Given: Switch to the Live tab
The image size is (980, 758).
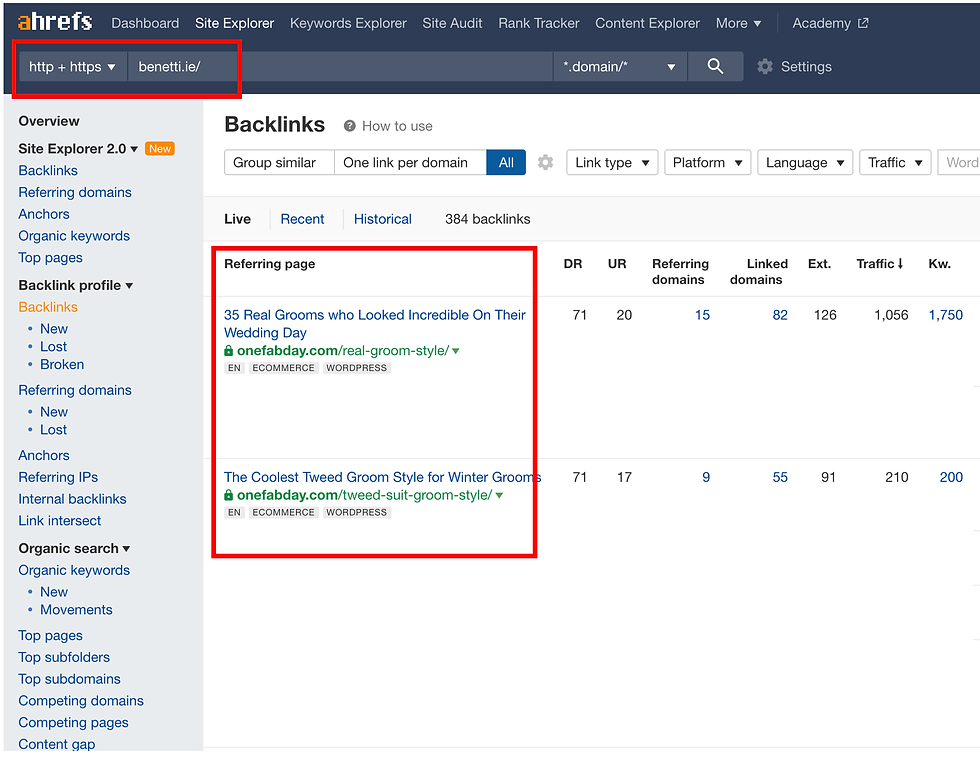Looking at the screenshot, I should [x=238, y=219].
